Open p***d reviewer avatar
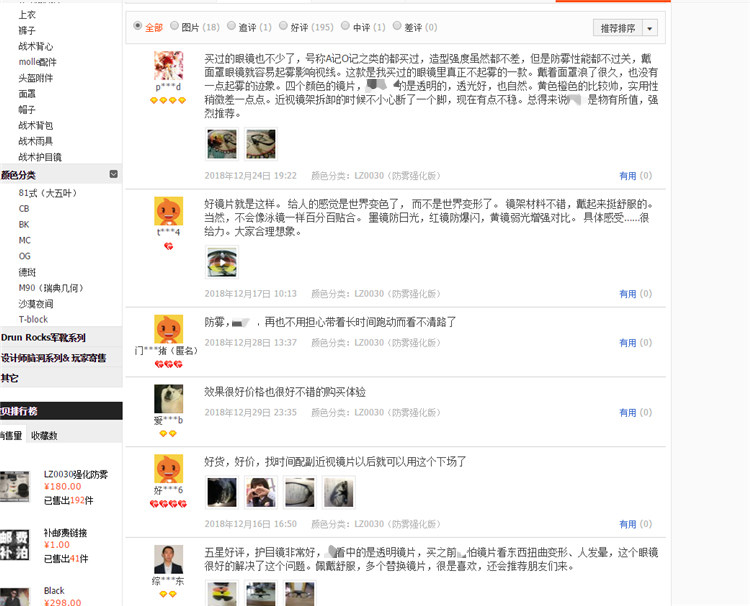Image resolution: width=750 pixels, height=606 pixels. (x=168, y=66)
